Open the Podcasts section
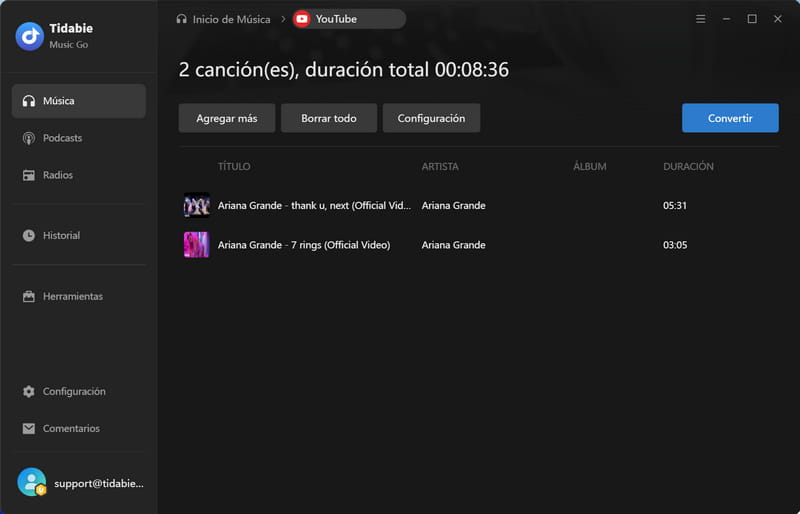 [79, 138]
